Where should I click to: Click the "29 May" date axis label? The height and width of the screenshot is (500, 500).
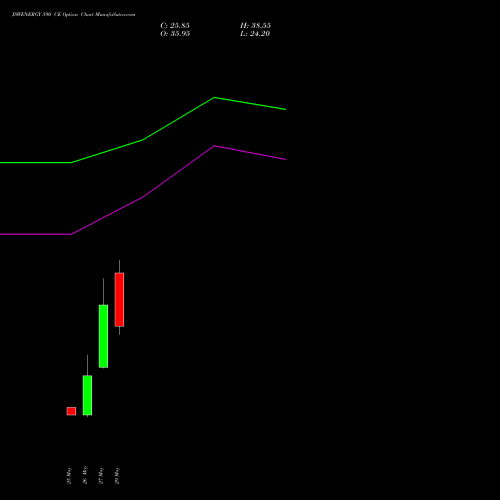tap(117, 475)
